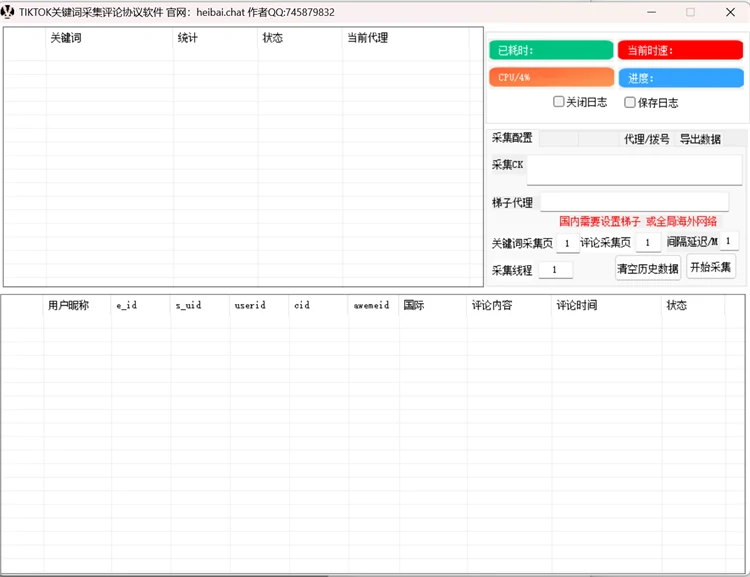Click the red 当前时速 status bar
The height and width of the screenshot is (577, 750).
[680, 50]
